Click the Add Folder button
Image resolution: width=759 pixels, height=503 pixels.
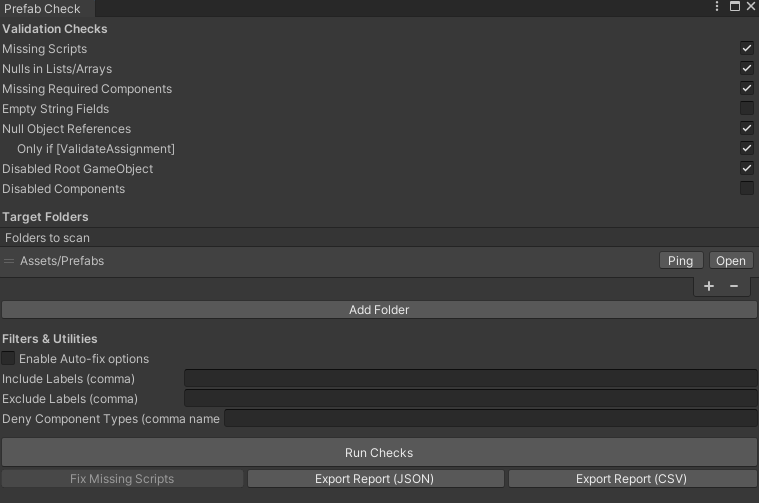tap(379, 310)
